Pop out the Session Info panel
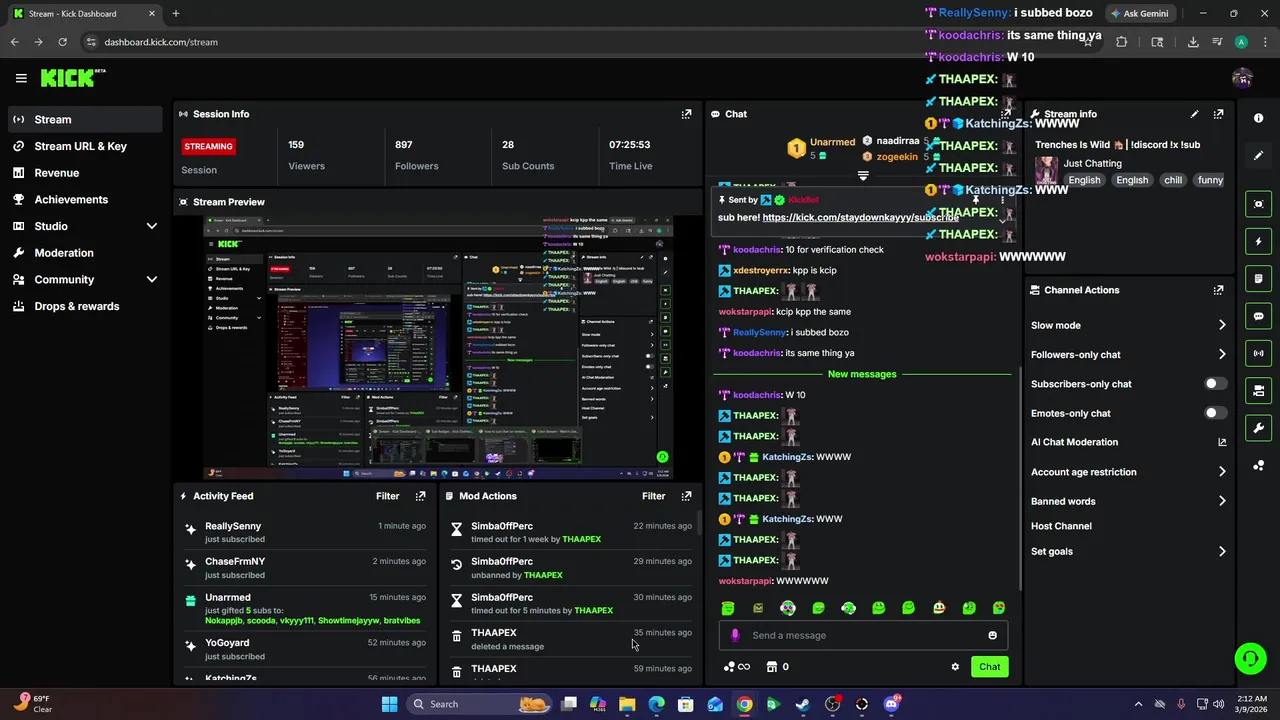The height and width of the screenshot is (720, 1280). pos(686,114)
